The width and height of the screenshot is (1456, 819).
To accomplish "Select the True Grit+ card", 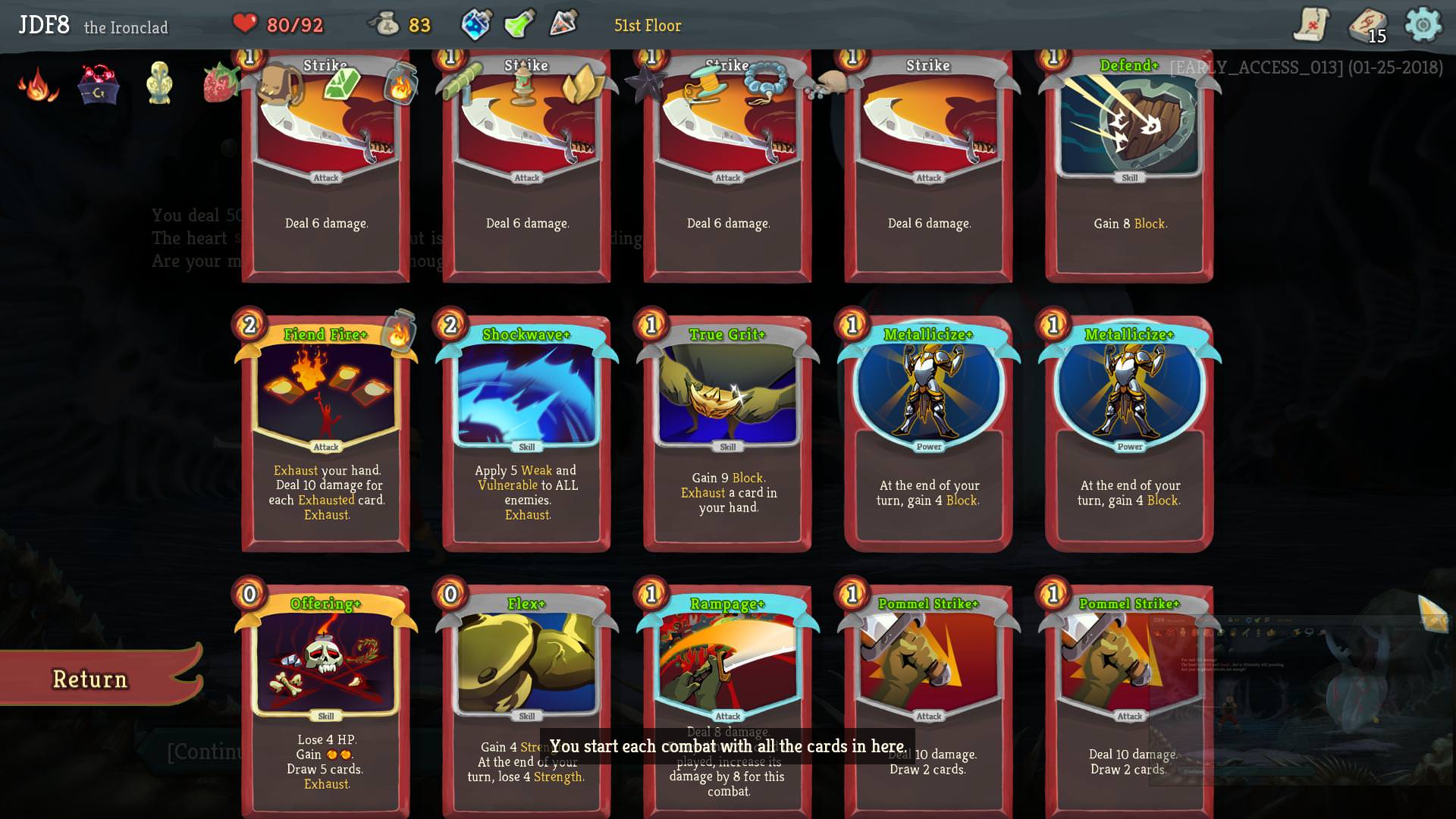I will [728, 432].
